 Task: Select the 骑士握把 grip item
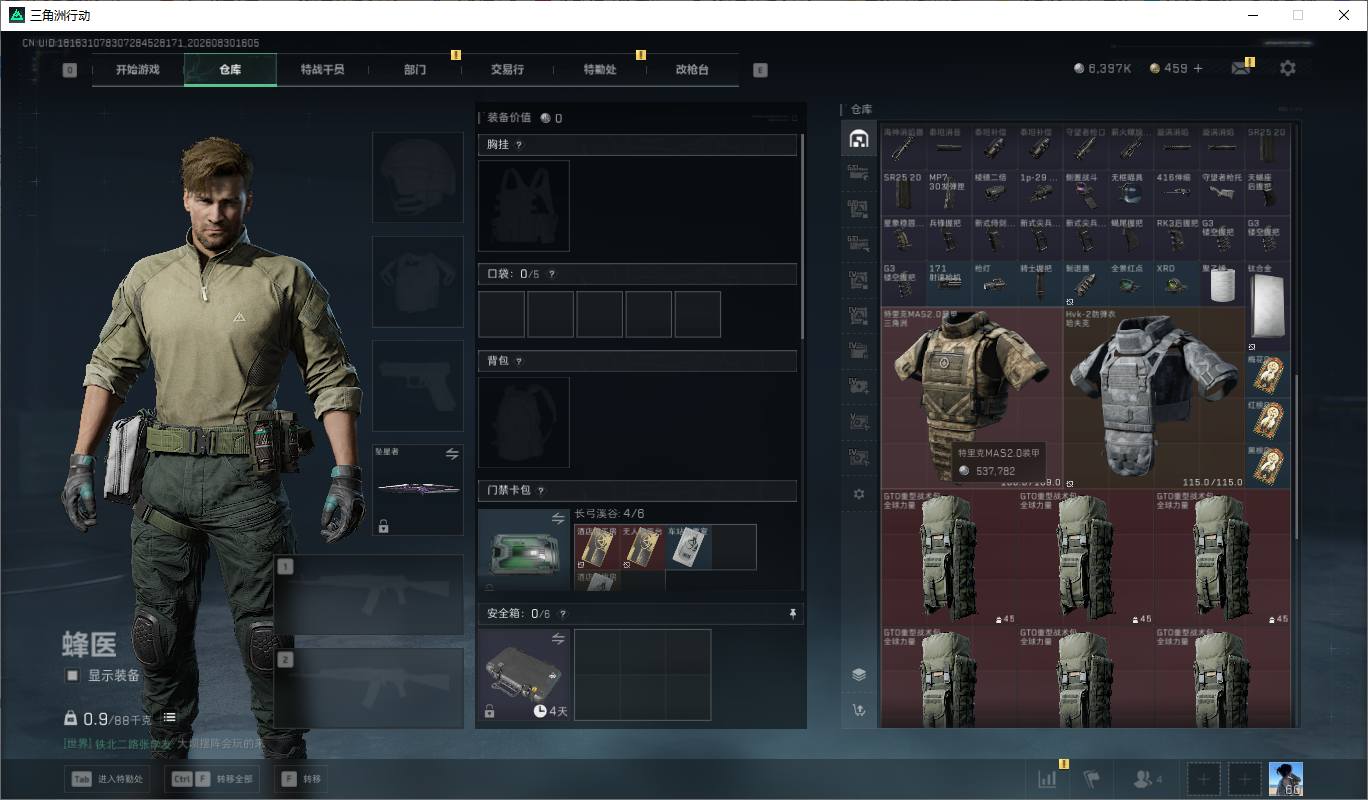point(1039,284)
